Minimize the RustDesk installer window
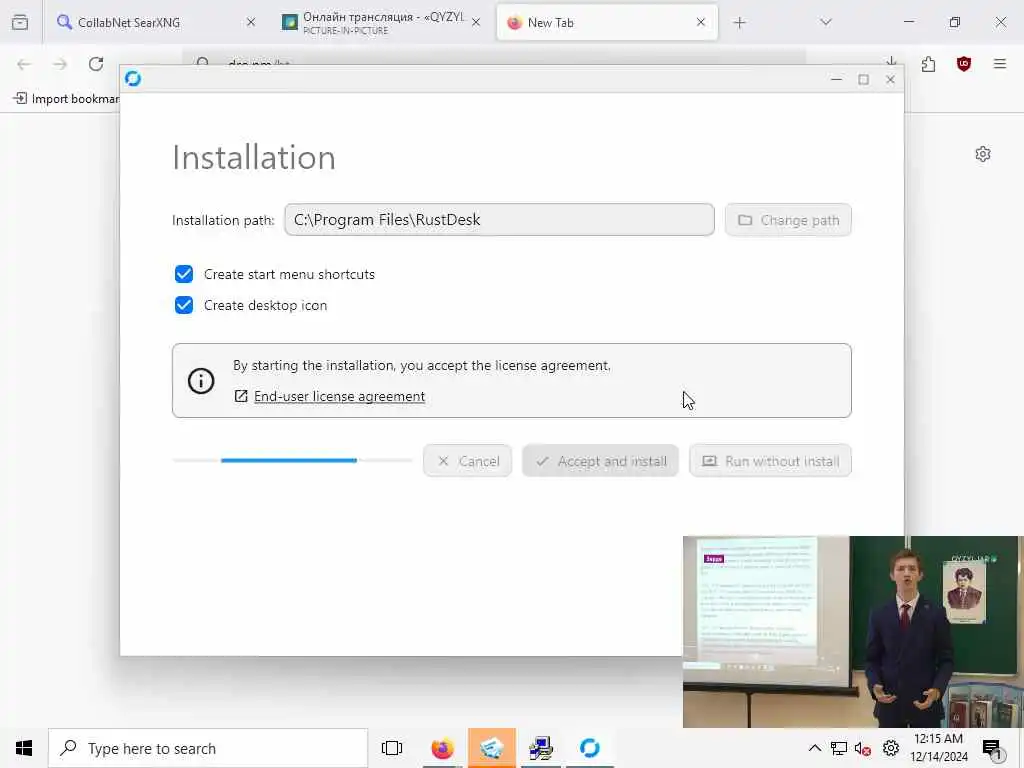 [836, 79]
